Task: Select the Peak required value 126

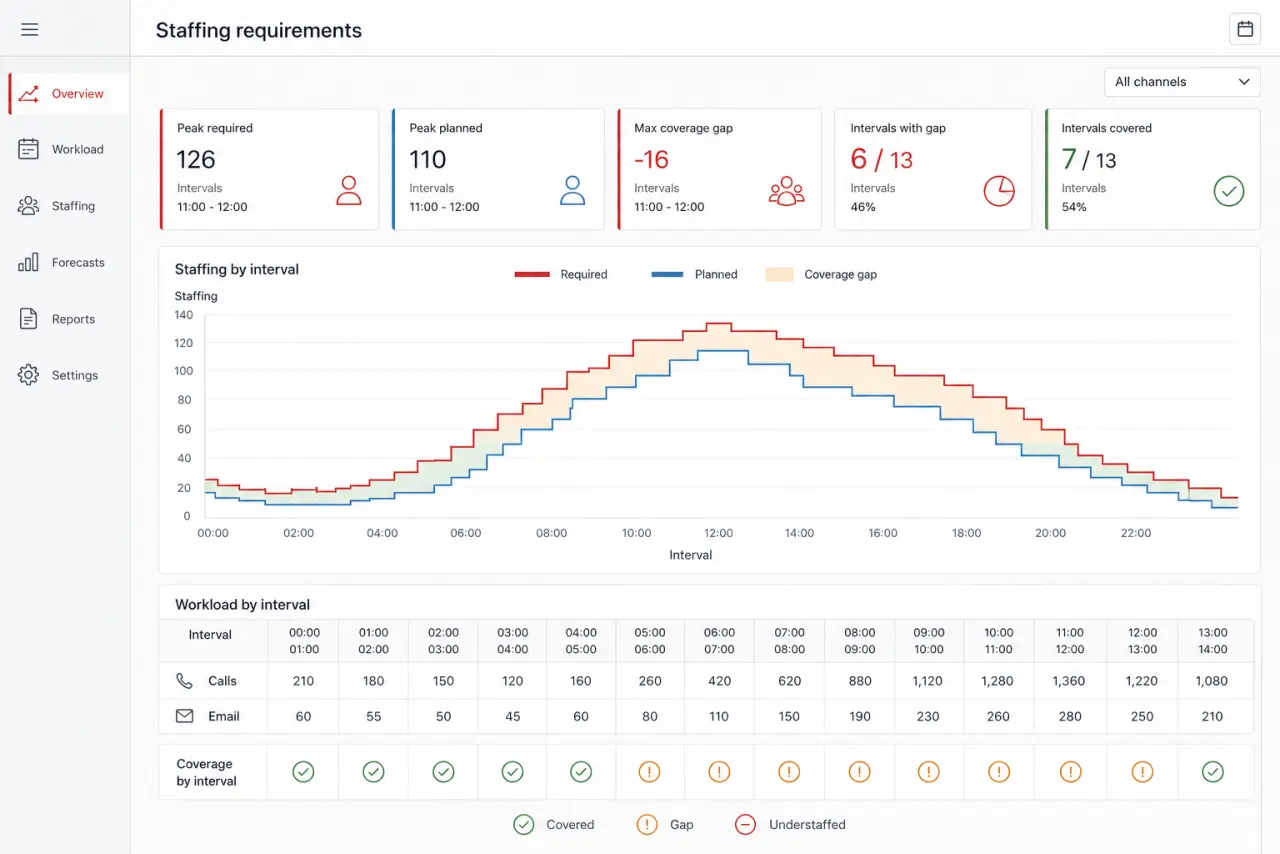Action: [x=196, y=160]
